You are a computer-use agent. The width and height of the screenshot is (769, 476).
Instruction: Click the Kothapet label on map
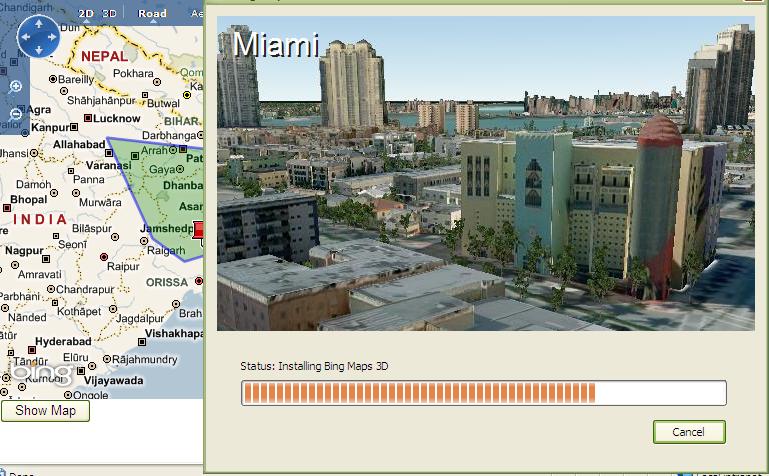[79, 312]
